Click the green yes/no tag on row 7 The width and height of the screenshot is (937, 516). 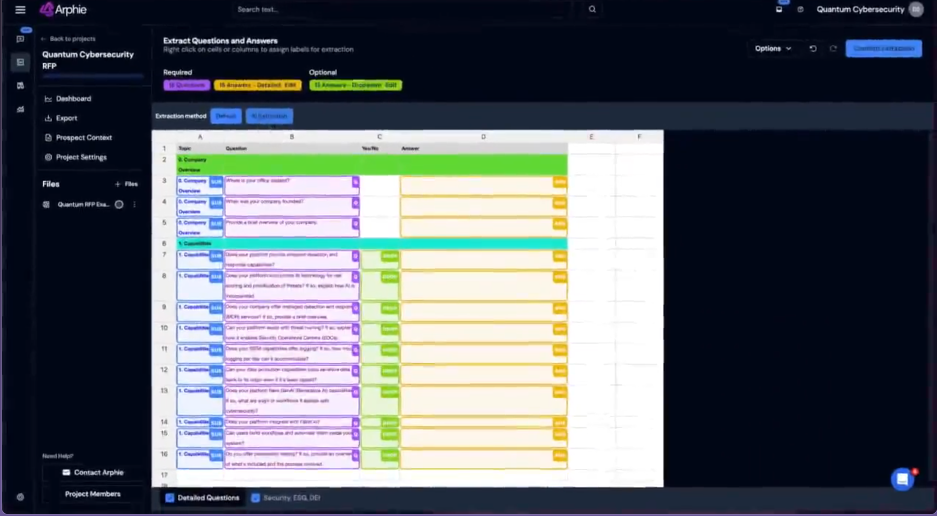[x=390, y=256]
